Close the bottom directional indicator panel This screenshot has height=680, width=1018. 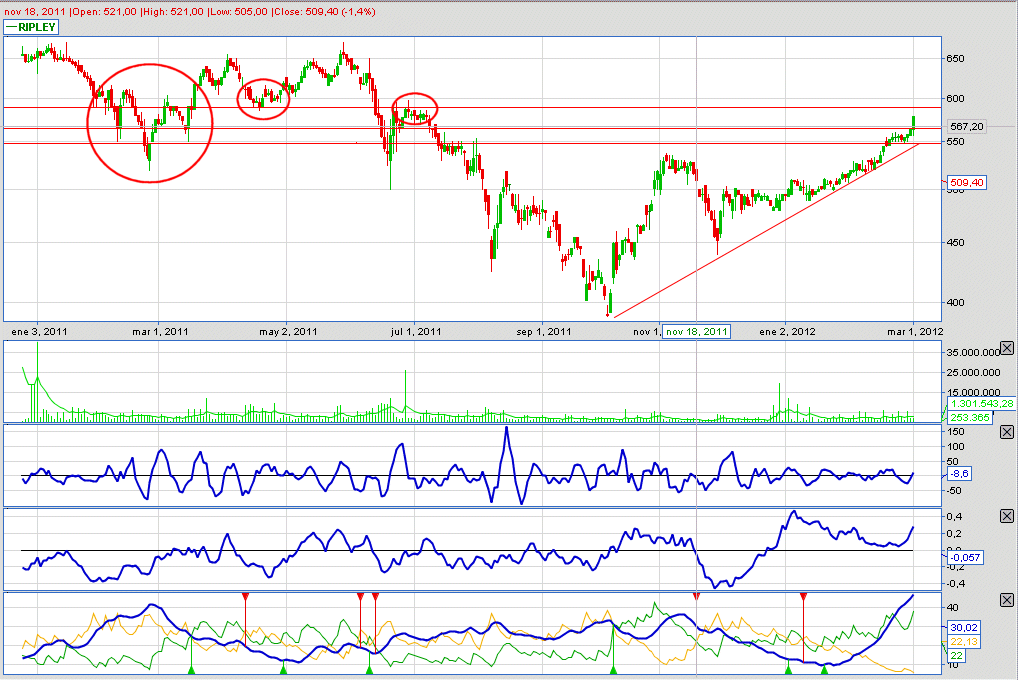coord(1006,598)
